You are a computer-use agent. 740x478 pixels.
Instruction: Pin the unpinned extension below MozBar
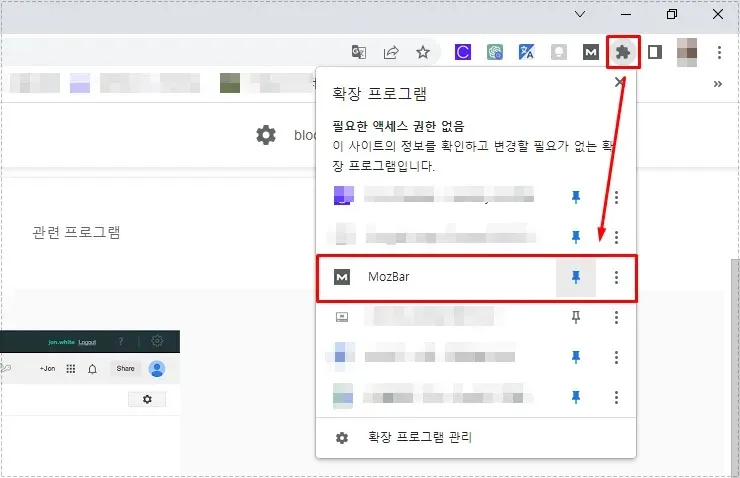576,317
